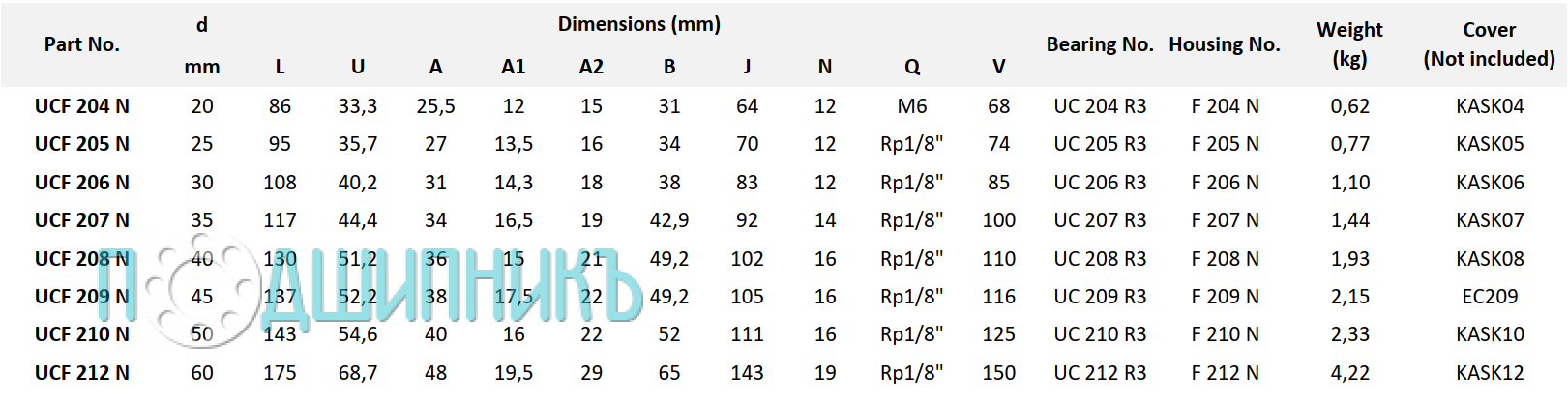Viewport: 1568px width, 403px height.
Task: Click the Bearing No. column header
Action: (x=1100, y=44)
